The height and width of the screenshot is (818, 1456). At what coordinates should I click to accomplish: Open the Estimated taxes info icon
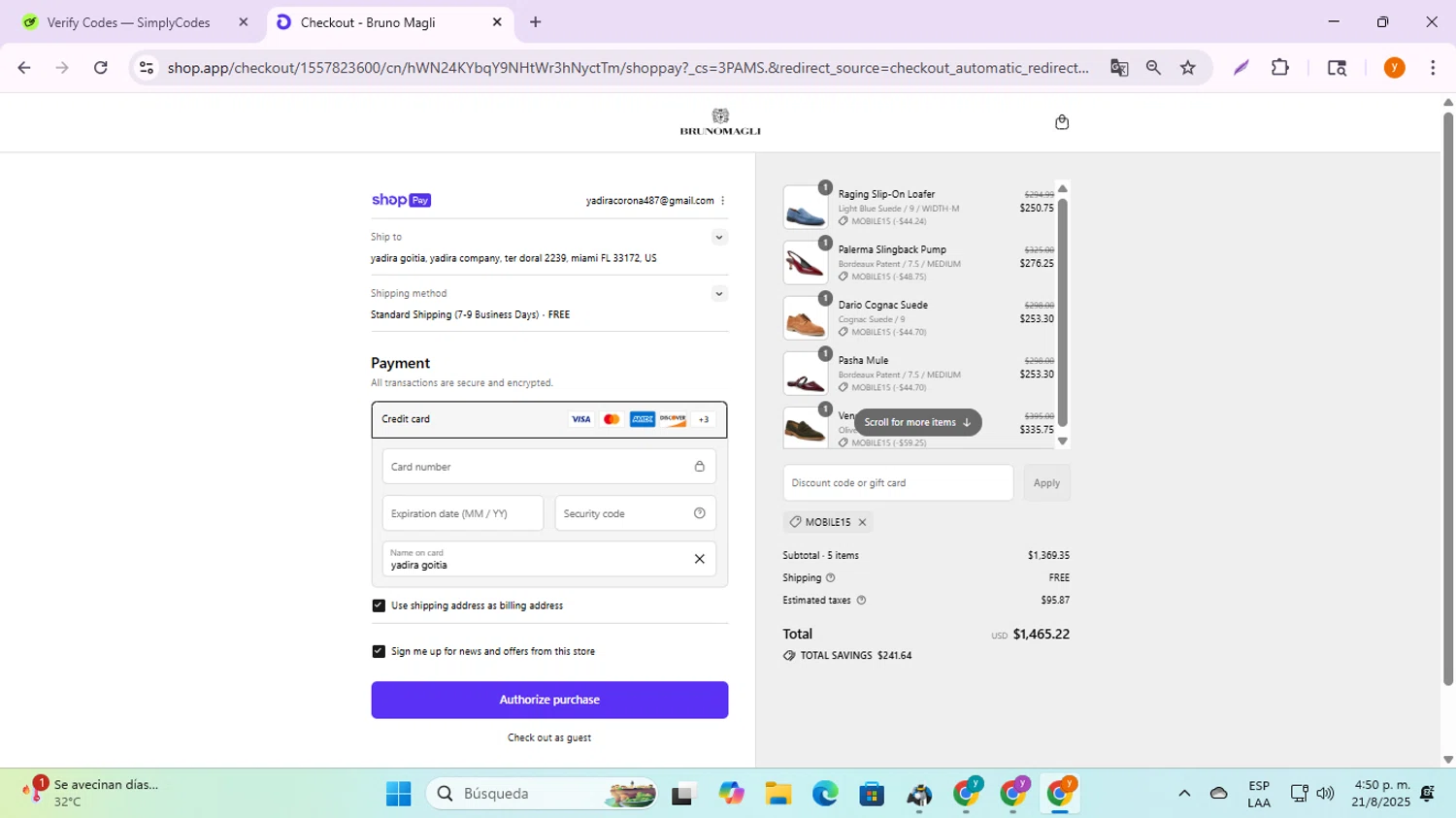point(861,600)
